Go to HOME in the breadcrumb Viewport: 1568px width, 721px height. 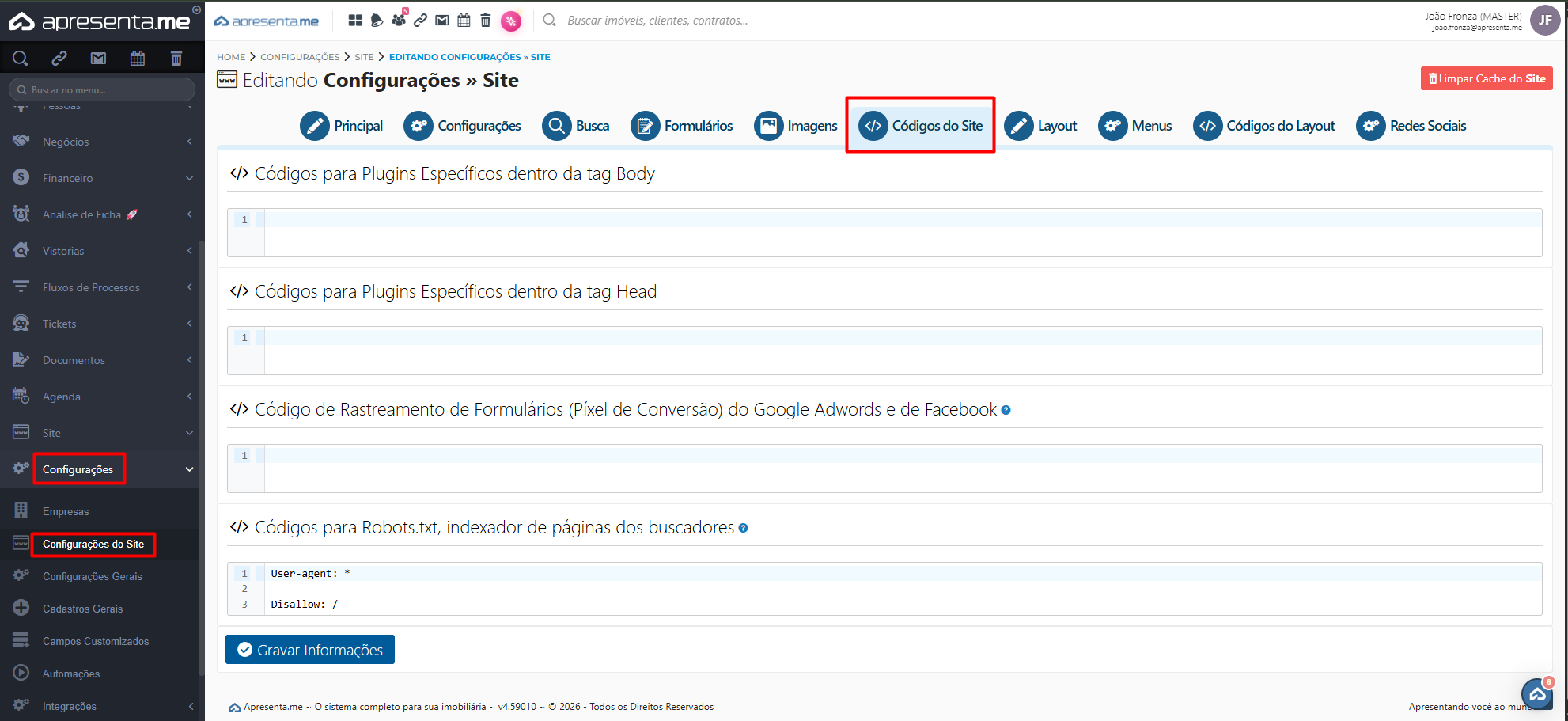click(x=231, y=57)
